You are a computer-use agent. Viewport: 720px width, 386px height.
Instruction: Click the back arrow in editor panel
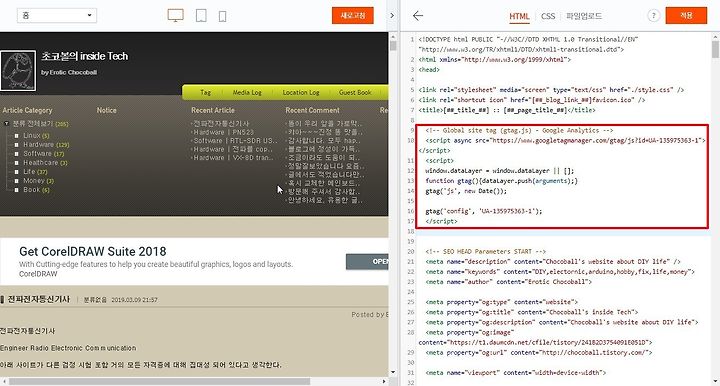coord(418,16)
